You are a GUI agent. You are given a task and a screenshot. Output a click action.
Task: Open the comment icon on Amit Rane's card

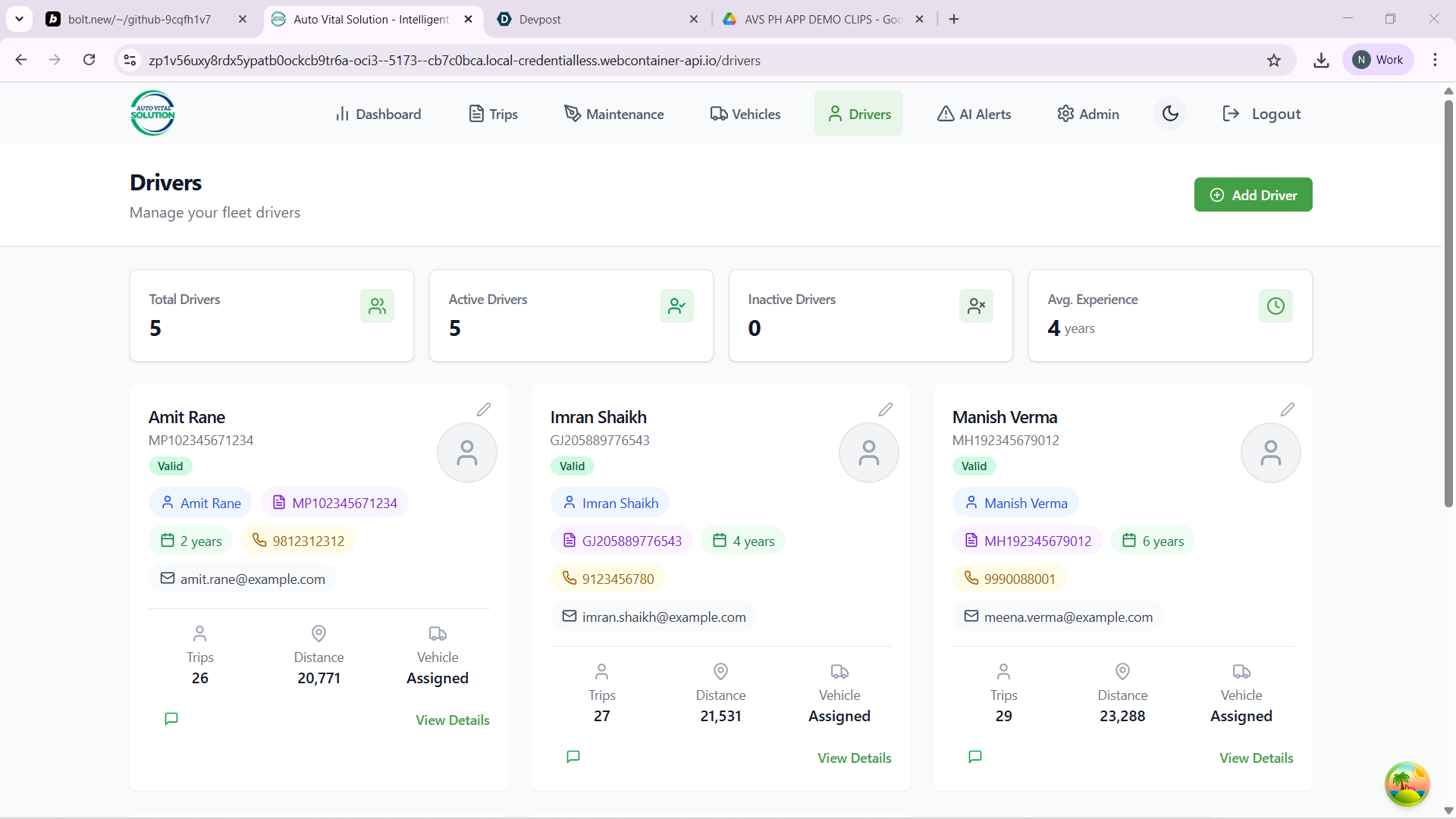tap(171, 718)
